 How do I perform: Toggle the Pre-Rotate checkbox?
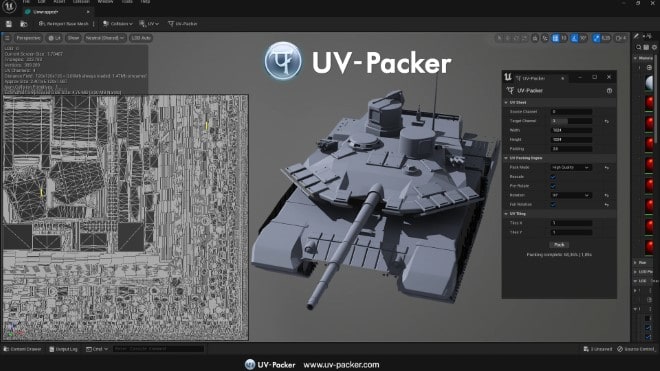click(554, 186)
